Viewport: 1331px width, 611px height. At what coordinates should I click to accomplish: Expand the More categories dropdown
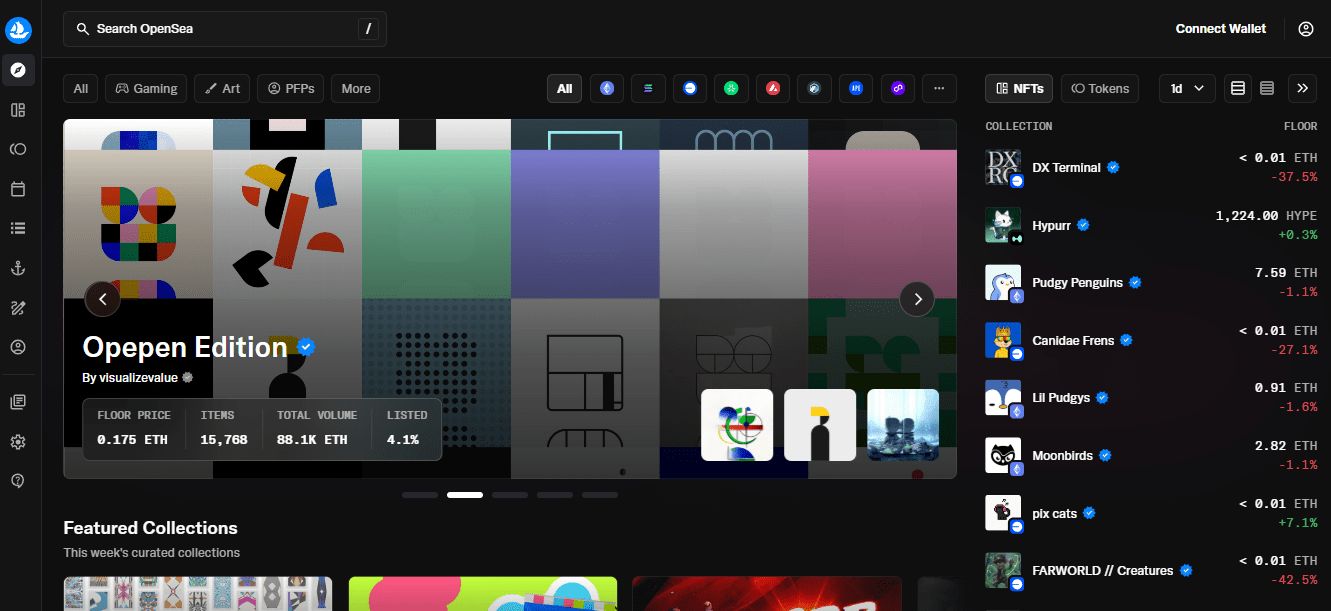coord(356,89)
